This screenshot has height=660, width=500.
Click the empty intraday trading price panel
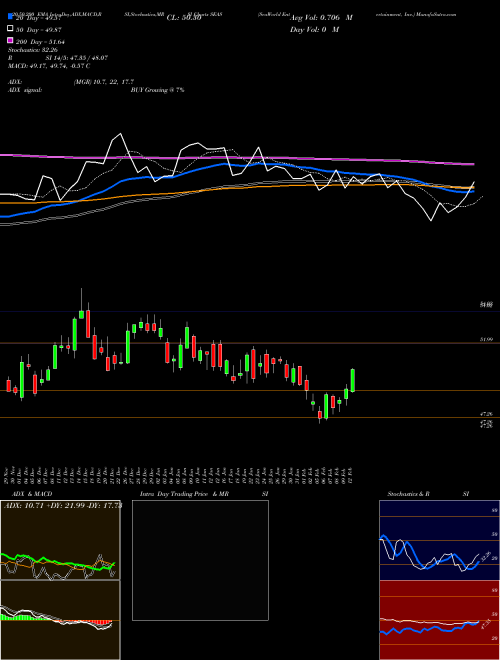[x=200, y=560]
